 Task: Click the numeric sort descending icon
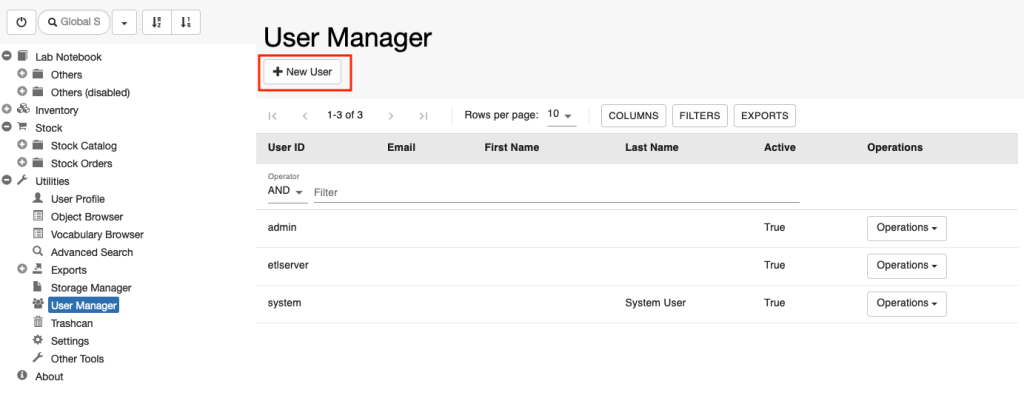tap(185, 22)
